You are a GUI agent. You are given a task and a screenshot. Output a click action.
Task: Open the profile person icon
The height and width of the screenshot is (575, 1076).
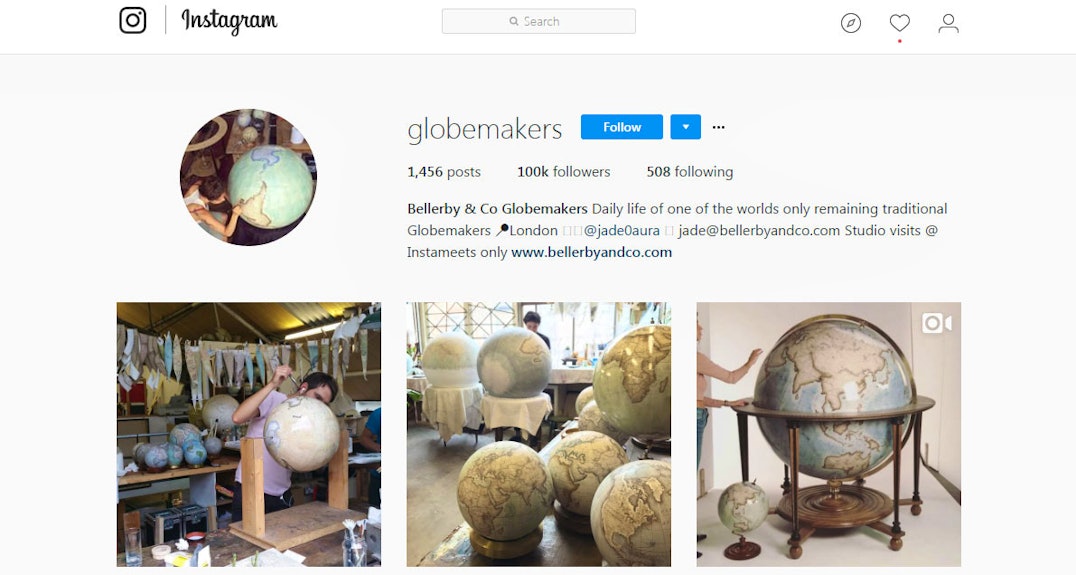(x=948, y=23)
